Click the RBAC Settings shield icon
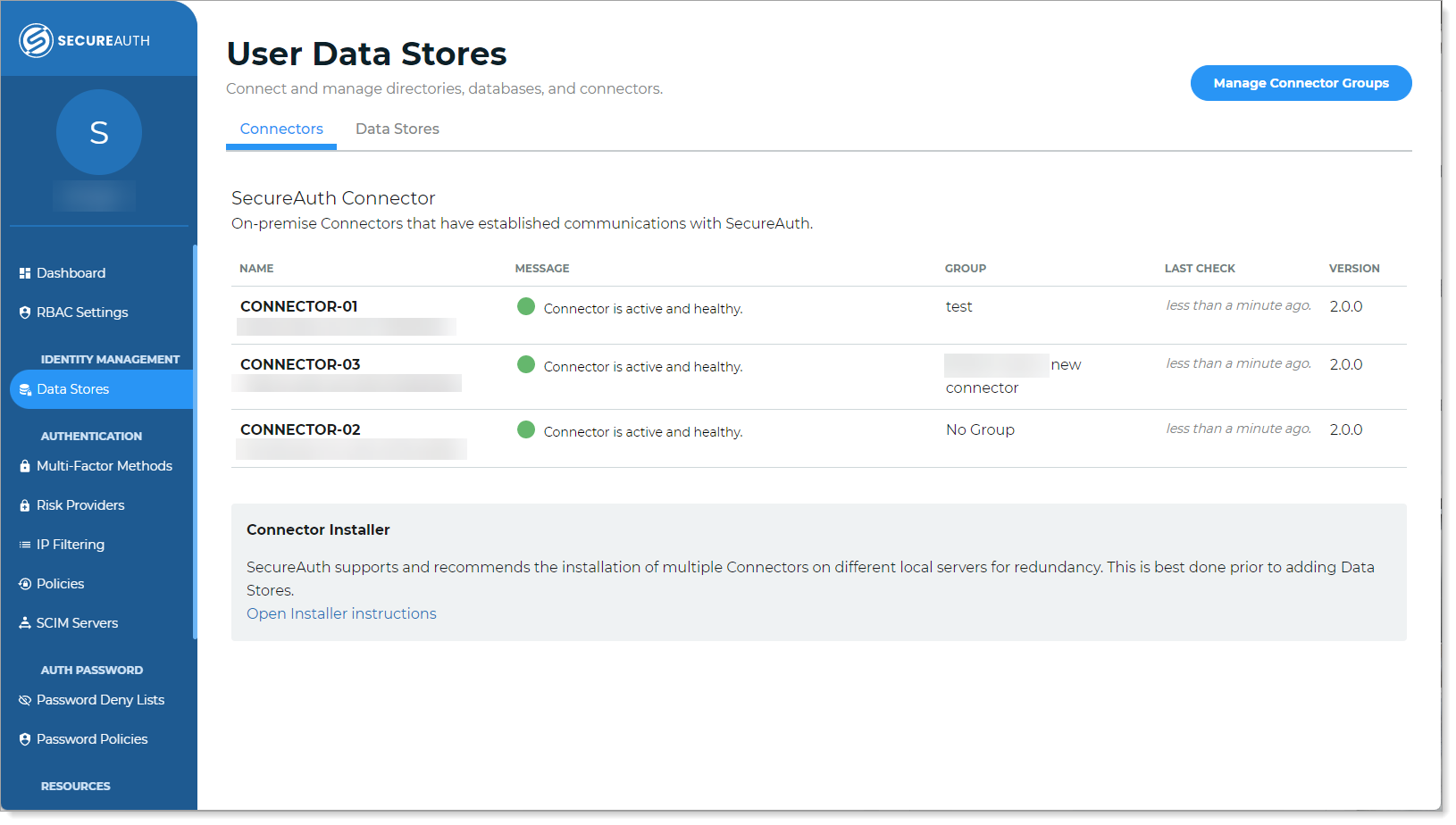This screenshot has height=825, width=1456. click(25, 312)
